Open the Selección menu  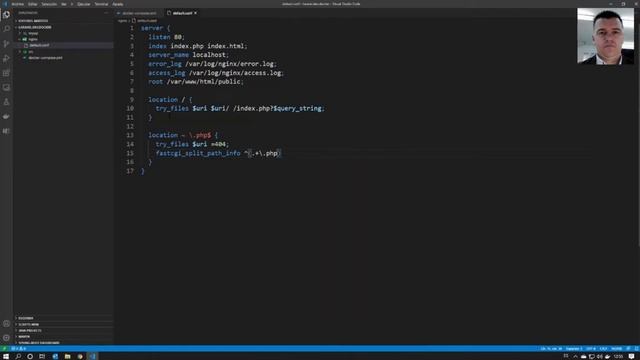click(x=49, y=4)
